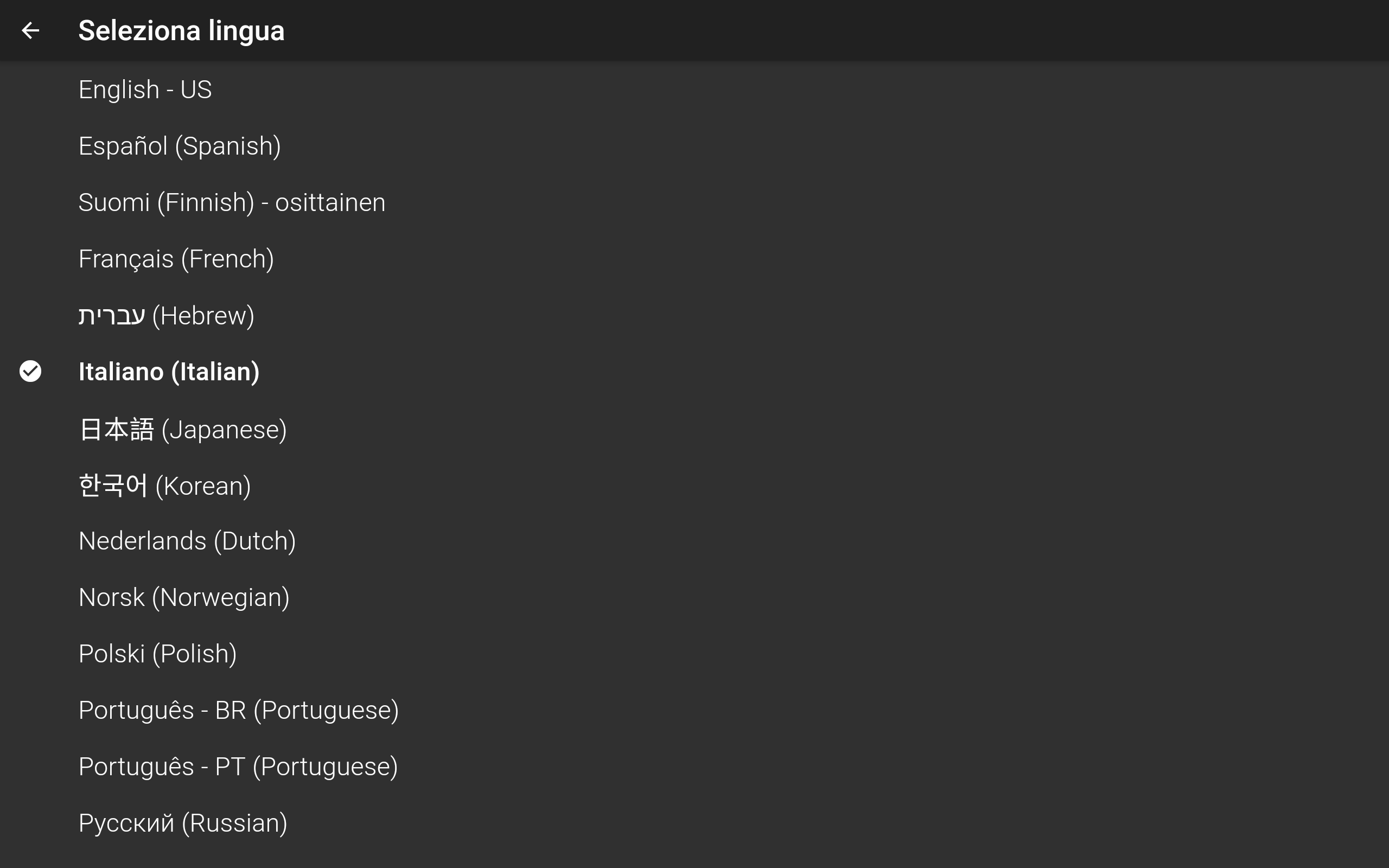This screenshot has width=1389, height=868.
Task: Click the checkmark next to Italiano
Action: (30, 372)
